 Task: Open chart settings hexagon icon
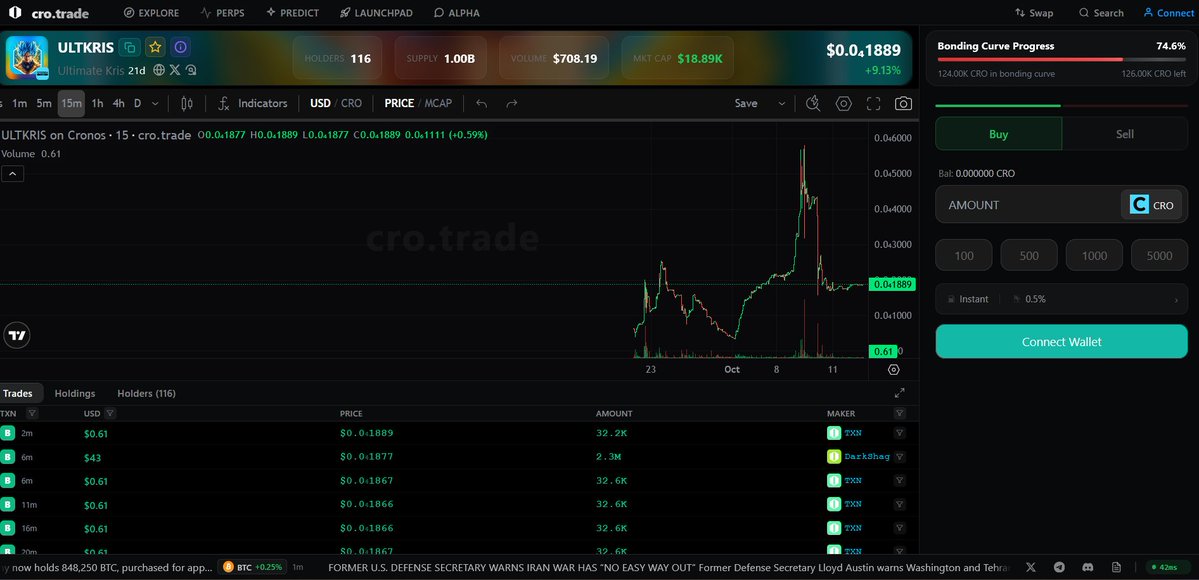(x=843, y=103)
